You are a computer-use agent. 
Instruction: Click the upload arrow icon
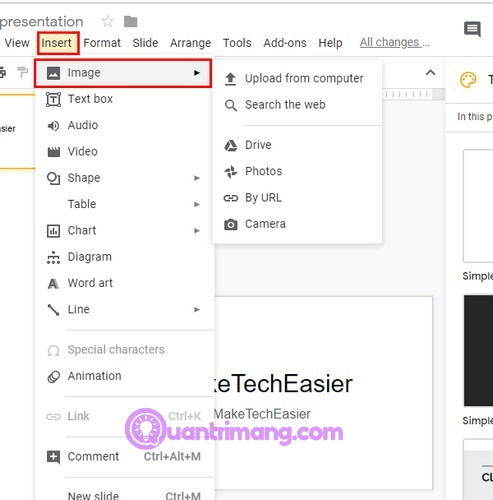click(x=230, y=79)
